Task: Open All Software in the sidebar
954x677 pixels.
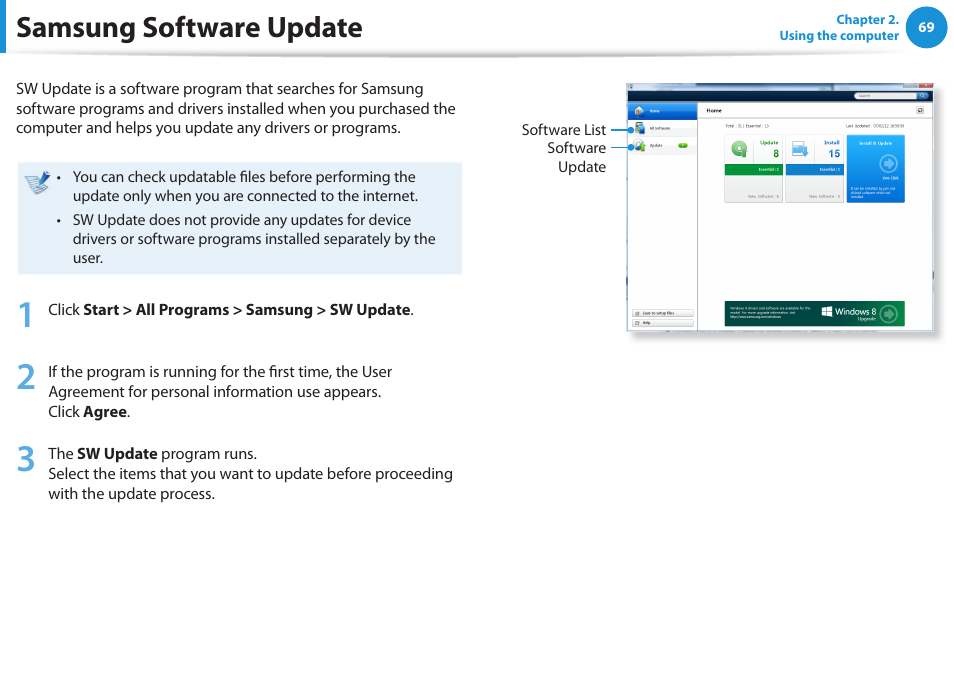Action: tap(662, 128)
